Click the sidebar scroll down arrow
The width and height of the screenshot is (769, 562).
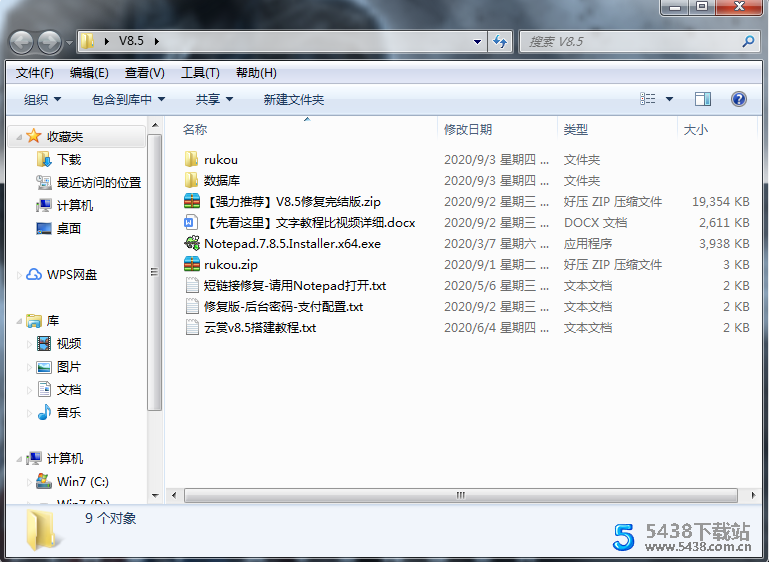155,495
